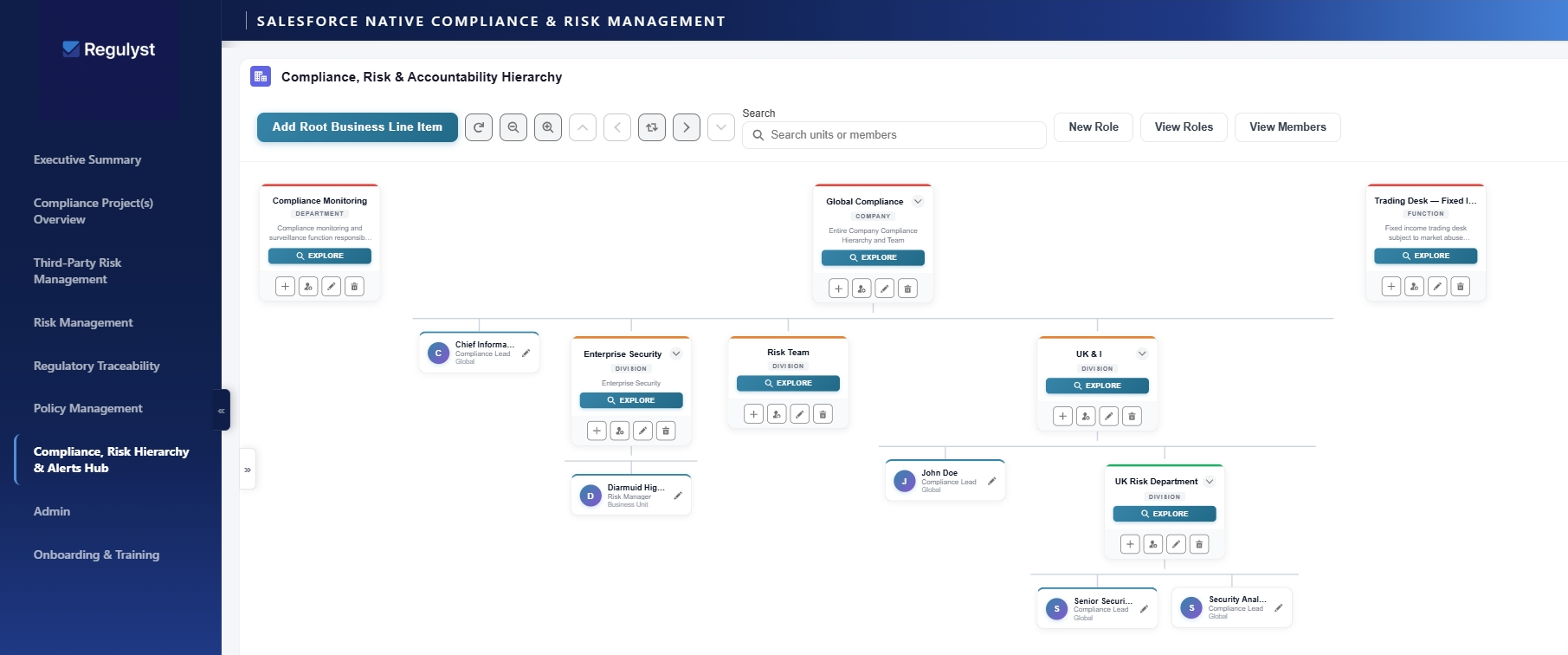Open Admin section
1568x655 pixels.
(x=52, y=511)
